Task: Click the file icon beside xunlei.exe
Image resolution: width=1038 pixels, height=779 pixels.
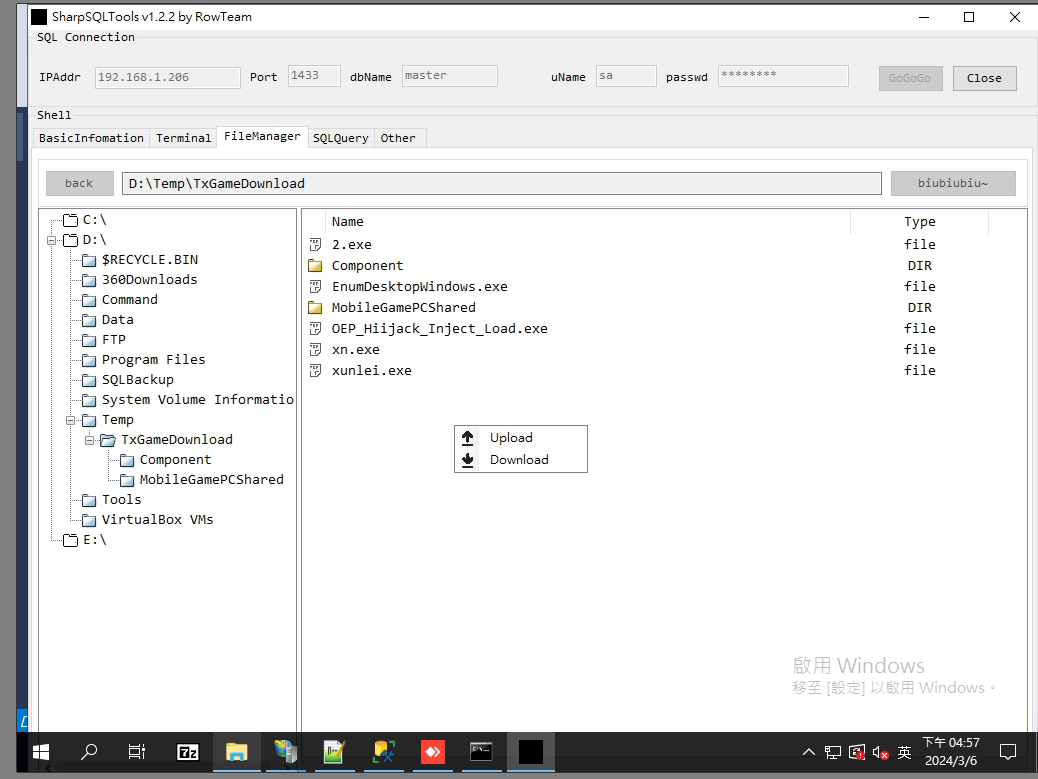Action: pos(315,371)
